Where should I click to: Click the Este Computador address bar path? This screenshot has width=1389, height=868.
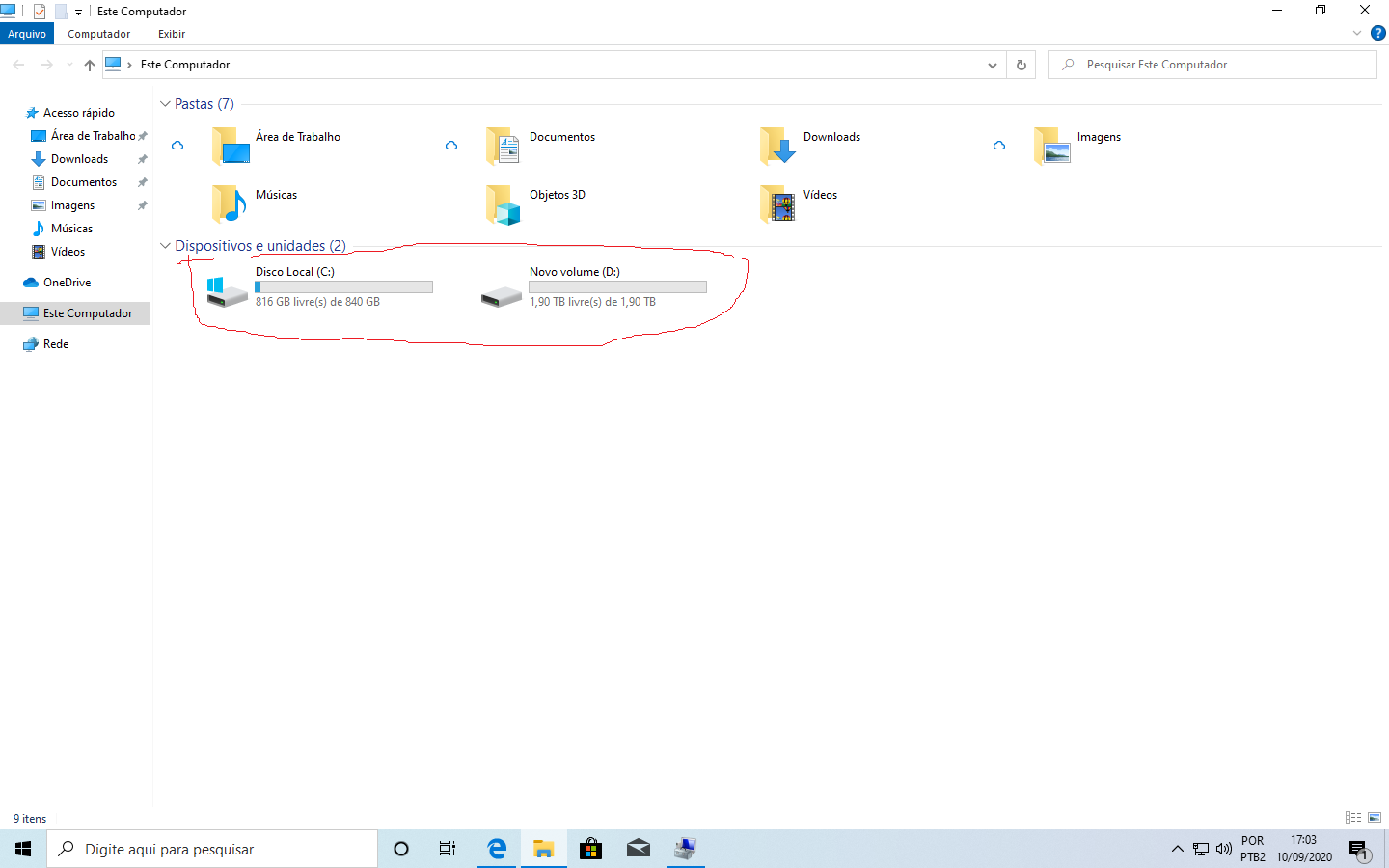[185, 65]
